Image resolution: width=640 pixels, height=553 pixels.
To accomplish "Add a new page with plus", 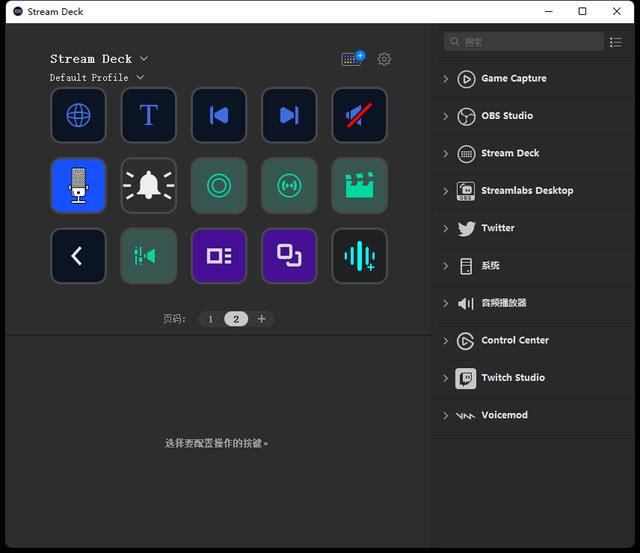I will pyautogui.click(x=262, y=319).
